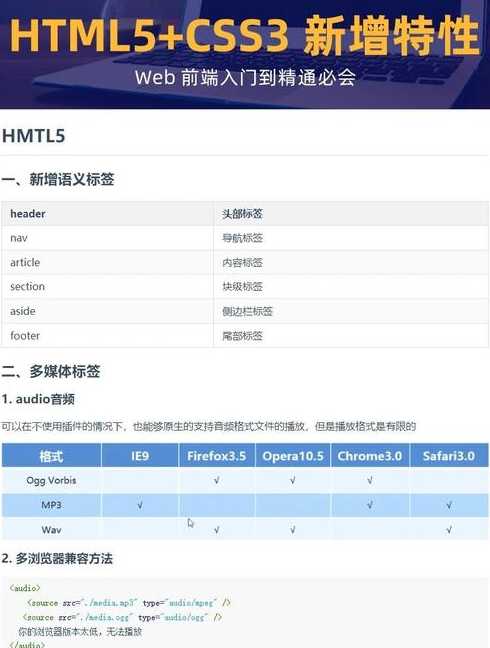Click Wav checkmark under Safari3.0
The image size is (490, 648).
click(449, 530)
